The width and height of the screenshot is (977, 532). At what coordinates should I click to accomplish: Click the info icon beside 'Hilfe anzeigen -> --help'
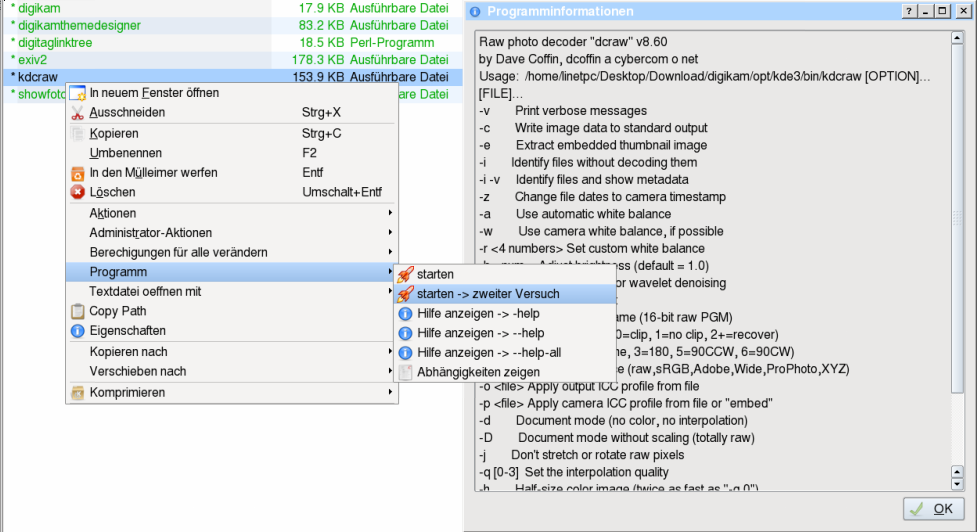pyautogui.click(x=406, y=333)
